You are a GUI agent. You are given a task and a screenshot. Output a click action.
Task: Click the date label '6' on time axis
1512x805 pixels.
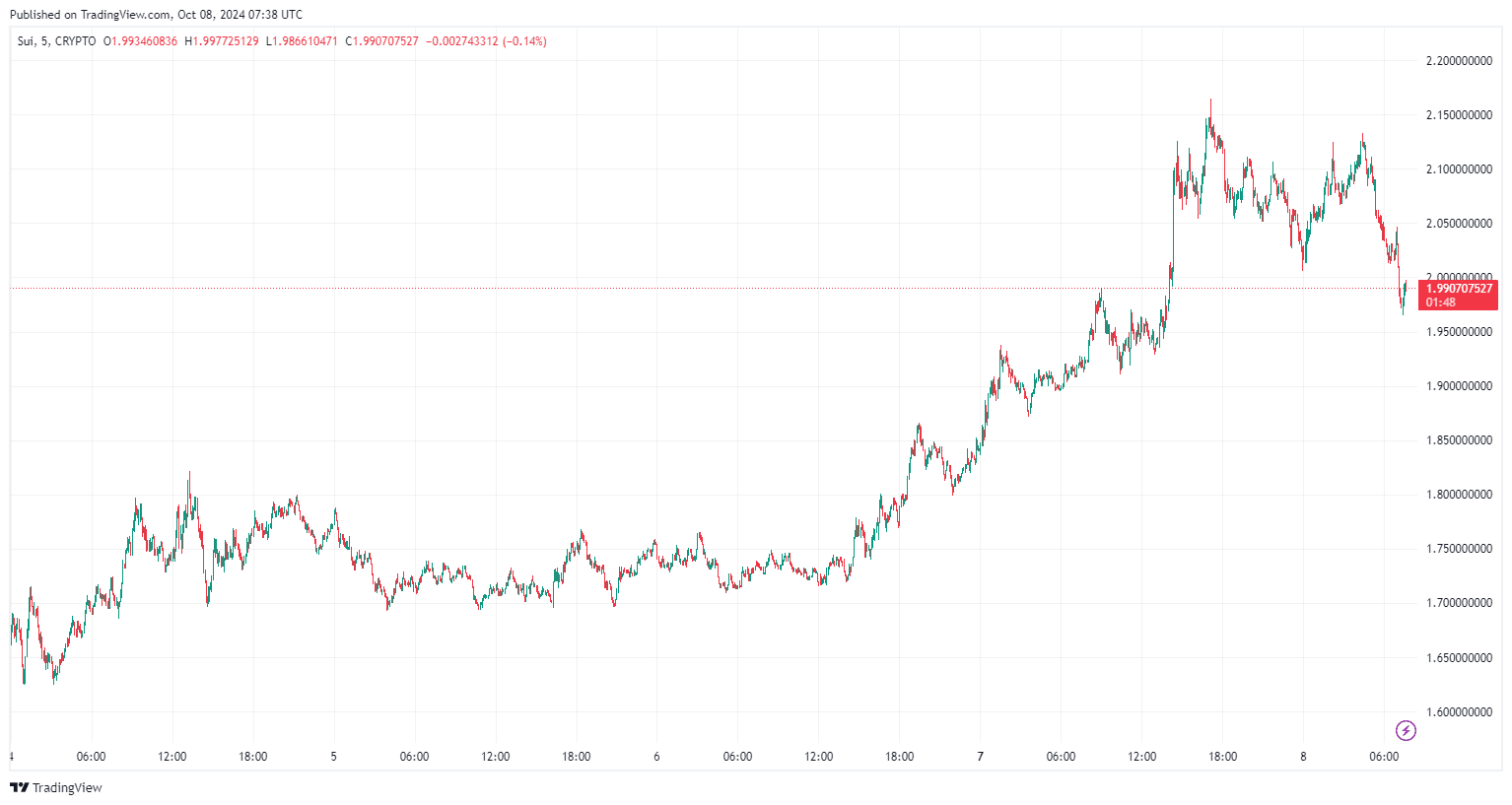pos(657,757)
